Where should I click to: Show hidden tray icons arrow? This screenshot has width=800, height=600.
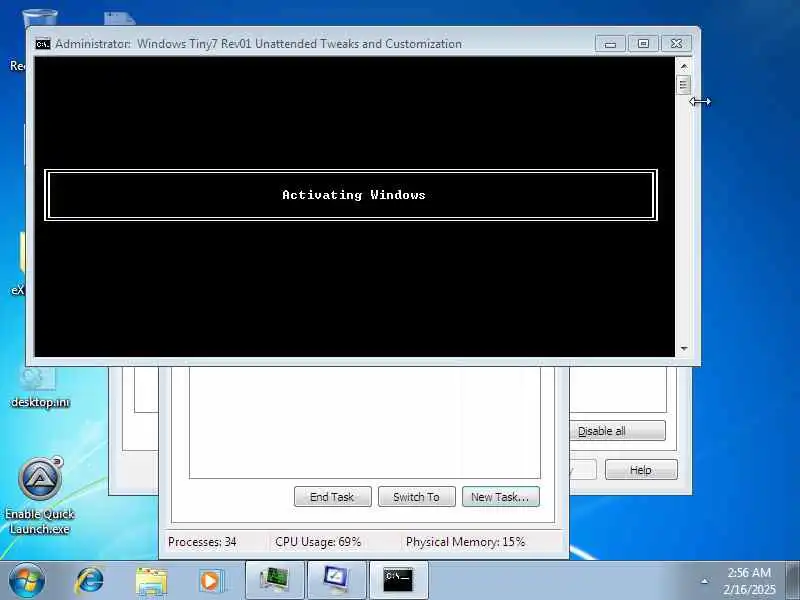pos(705,581)
